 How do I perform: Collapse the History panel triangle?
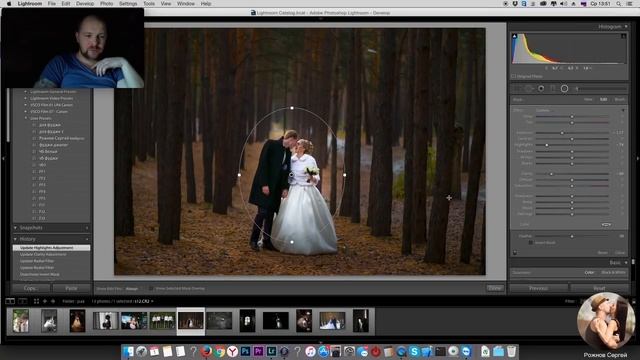pos(16,239)
